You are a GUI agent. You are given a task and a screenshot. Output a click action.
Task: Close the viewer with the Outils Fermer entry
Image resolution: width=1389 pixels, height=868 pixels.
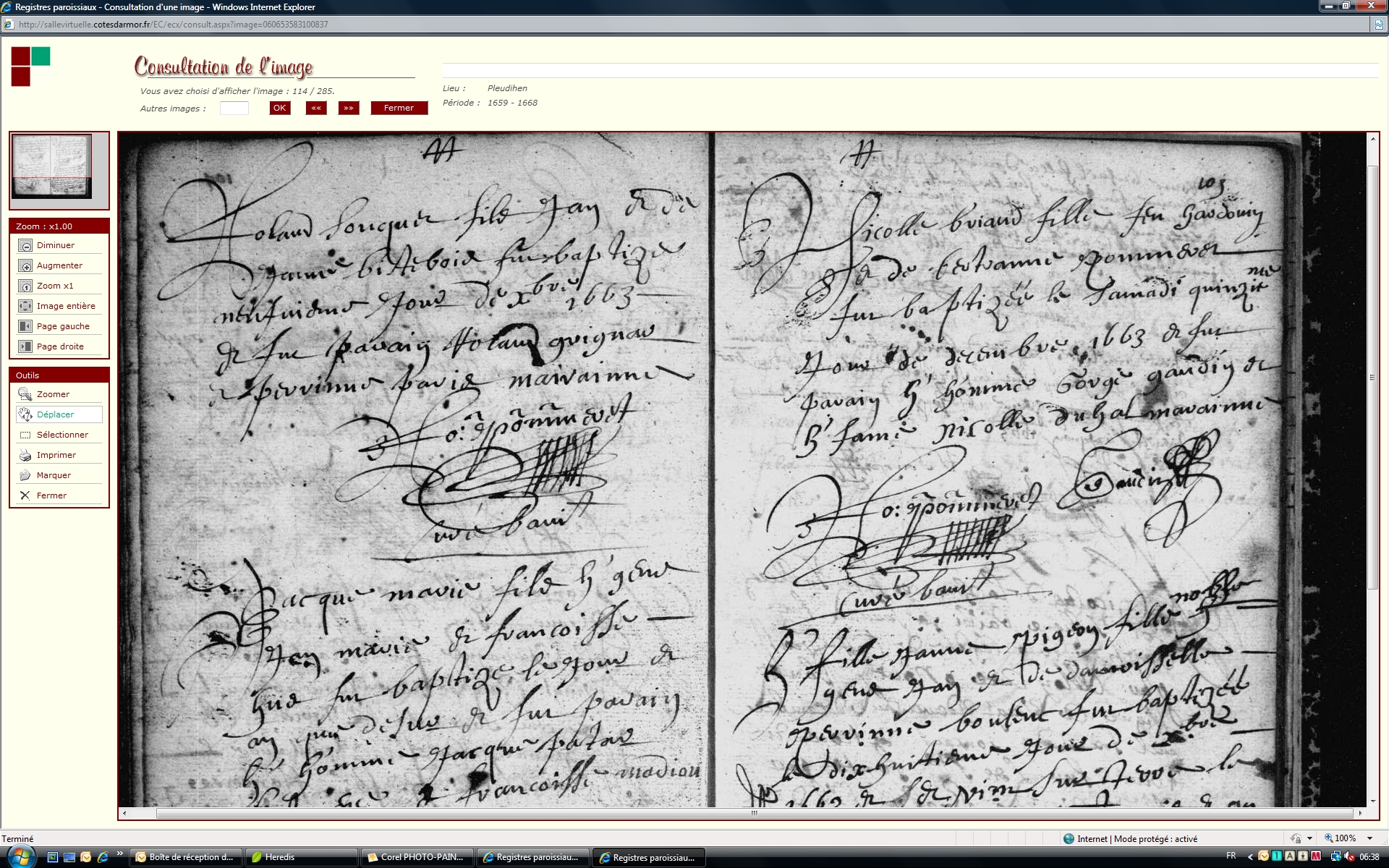coord(25,496)
